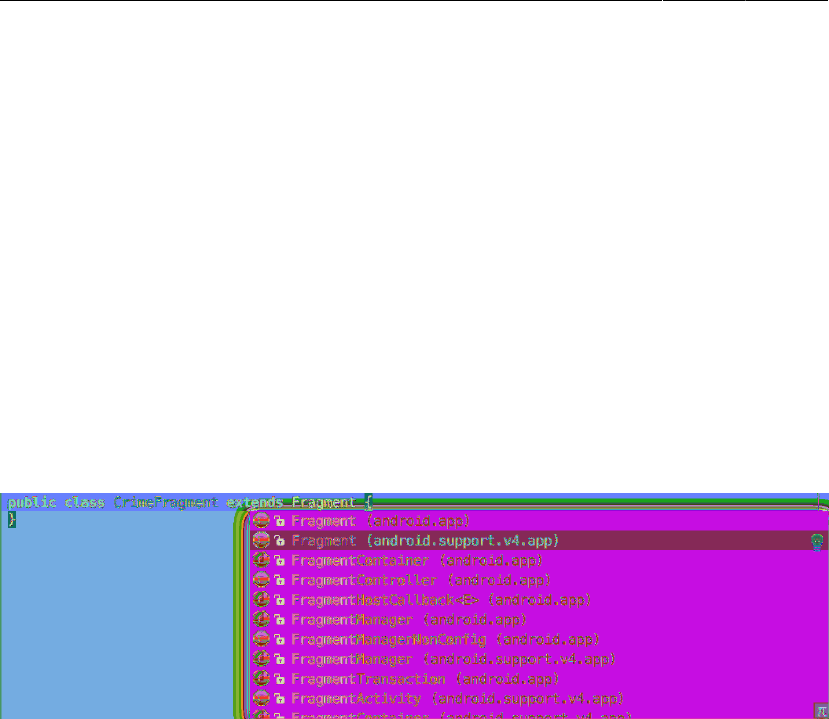Click the 'extends' keyword in code

tap(255, 502)
